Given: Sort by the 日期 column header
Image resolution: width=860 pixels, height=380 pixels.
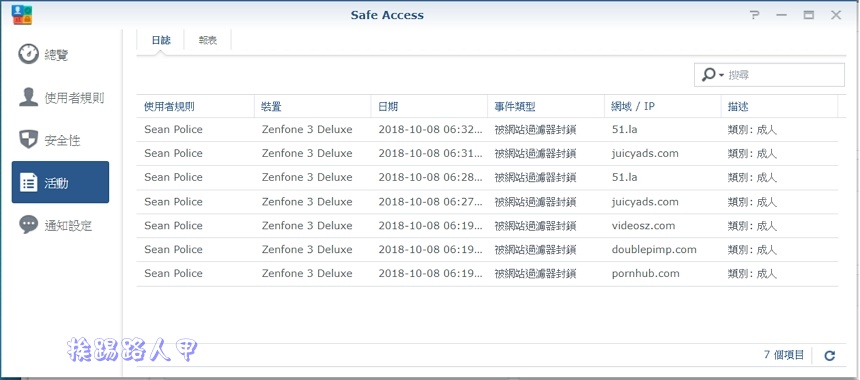Looking at the screenshot, I should pyautogui.click(x=429, y=106).
